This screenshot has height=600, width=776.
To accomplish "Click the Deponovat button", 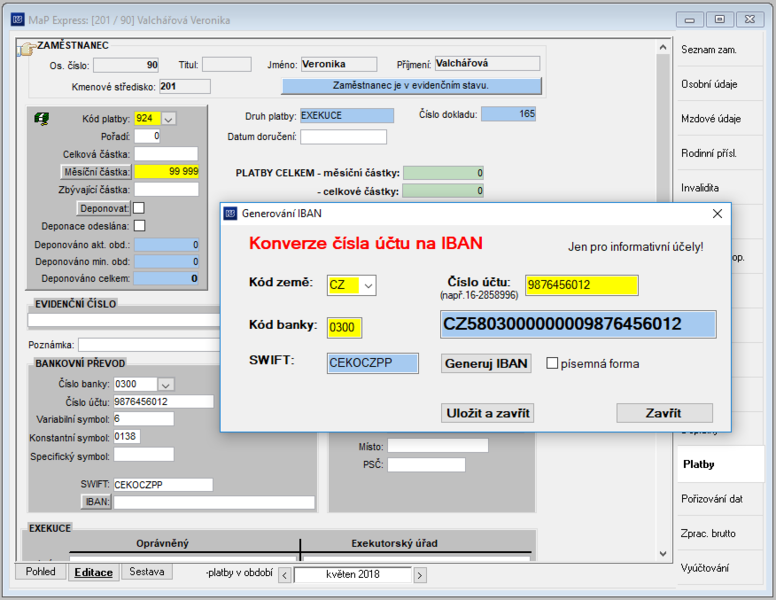I will tap(103, 208).
